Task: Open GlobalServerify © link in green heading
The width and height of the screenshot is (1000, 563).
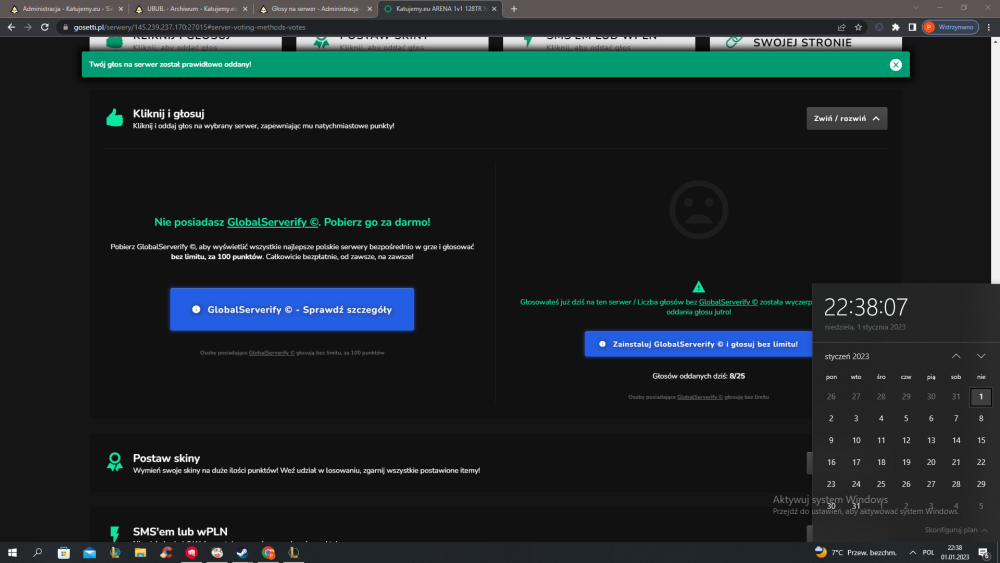Action: coord(272,222)
